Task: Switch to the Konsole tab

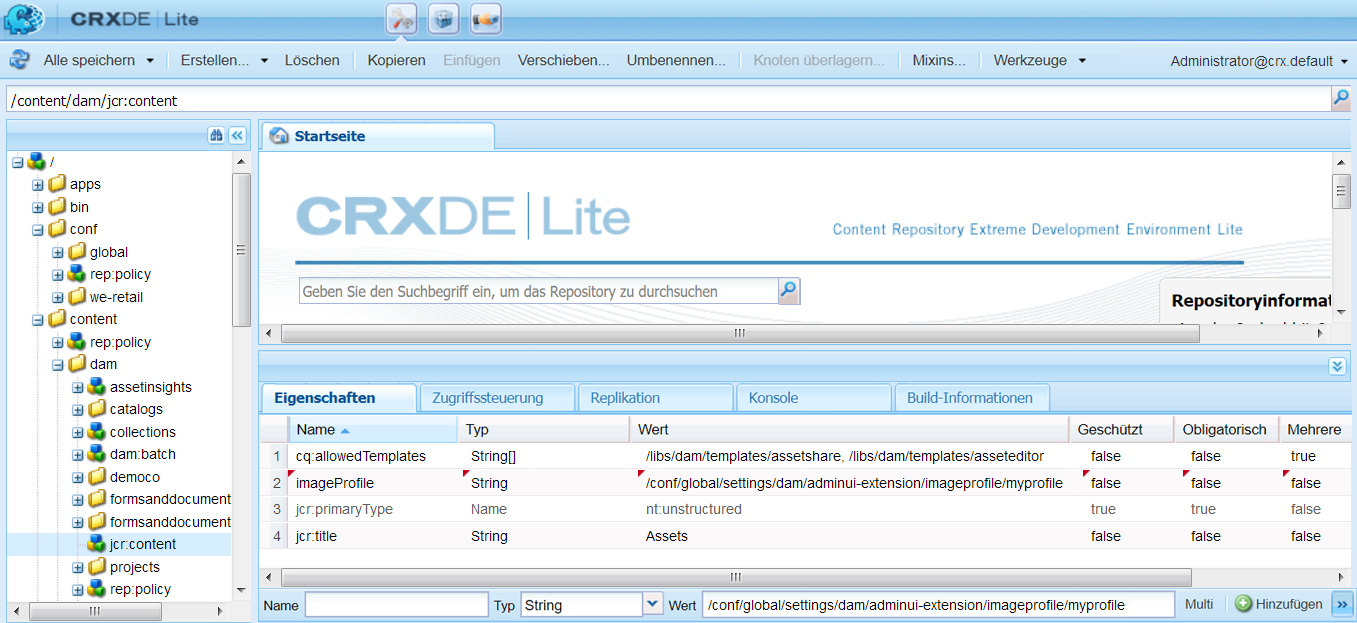Action: click(x=814, y=398)
